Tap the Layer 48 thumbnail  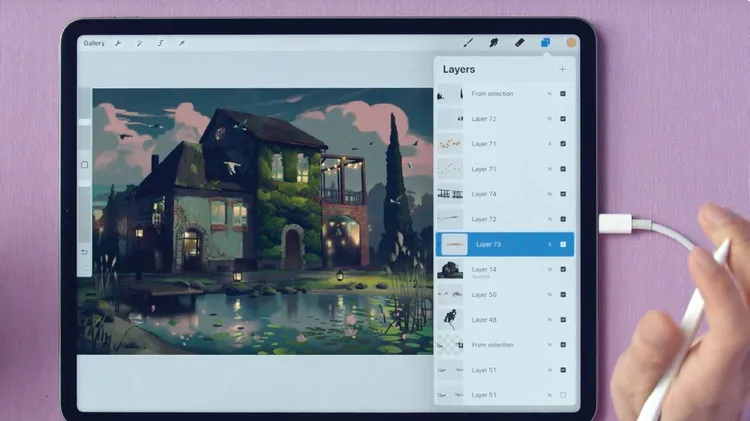point(450,320)
